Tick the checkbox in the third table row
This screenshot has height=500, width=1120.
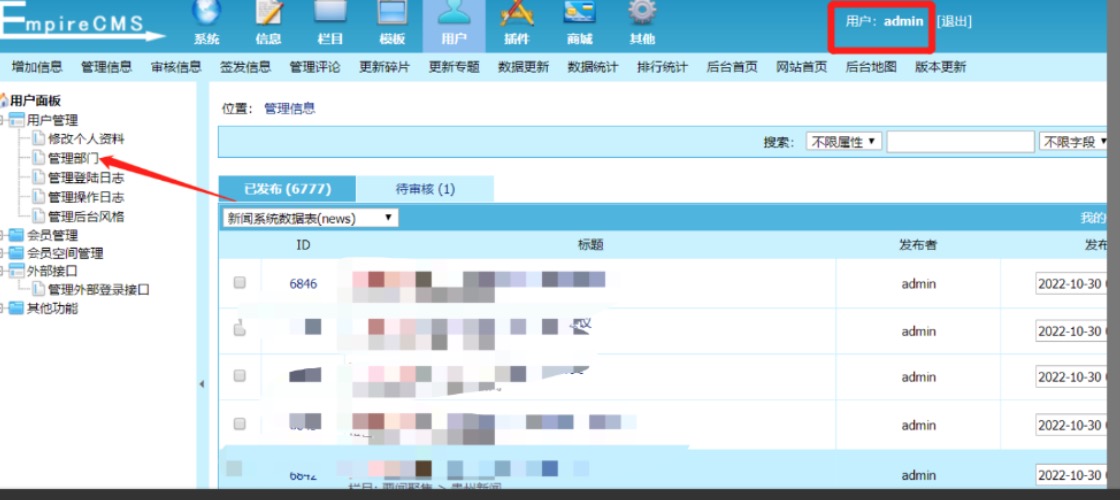(x=239, y=375)
